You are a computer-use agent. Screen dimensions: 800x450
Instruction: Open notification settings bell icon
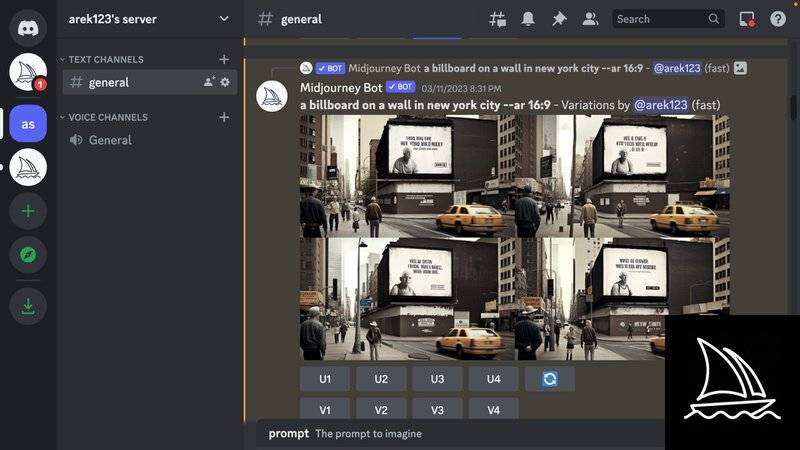point(528,19)
